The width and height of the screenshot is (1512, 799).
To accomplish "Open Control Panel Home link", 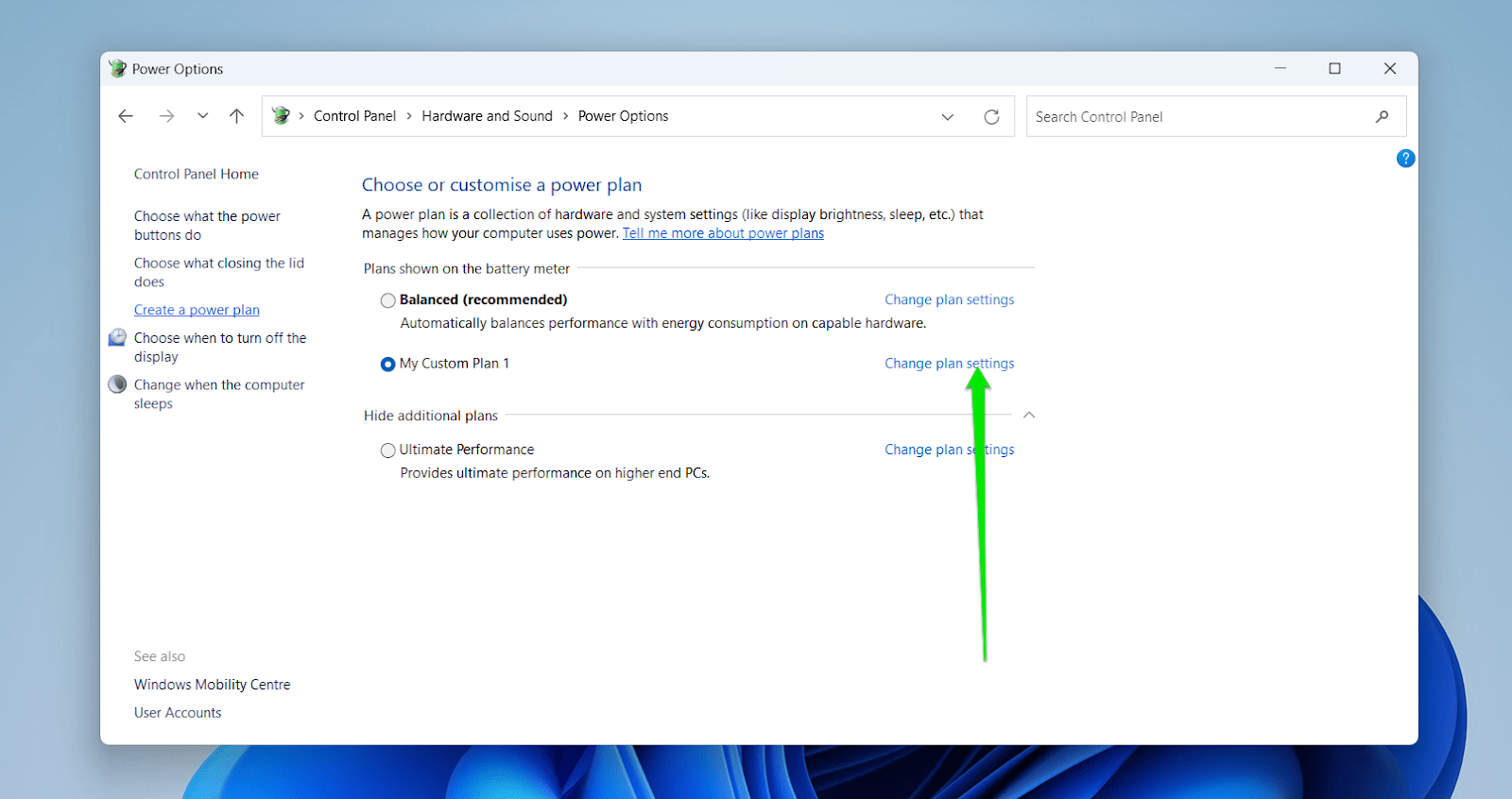I will click(x=196, y=174).
